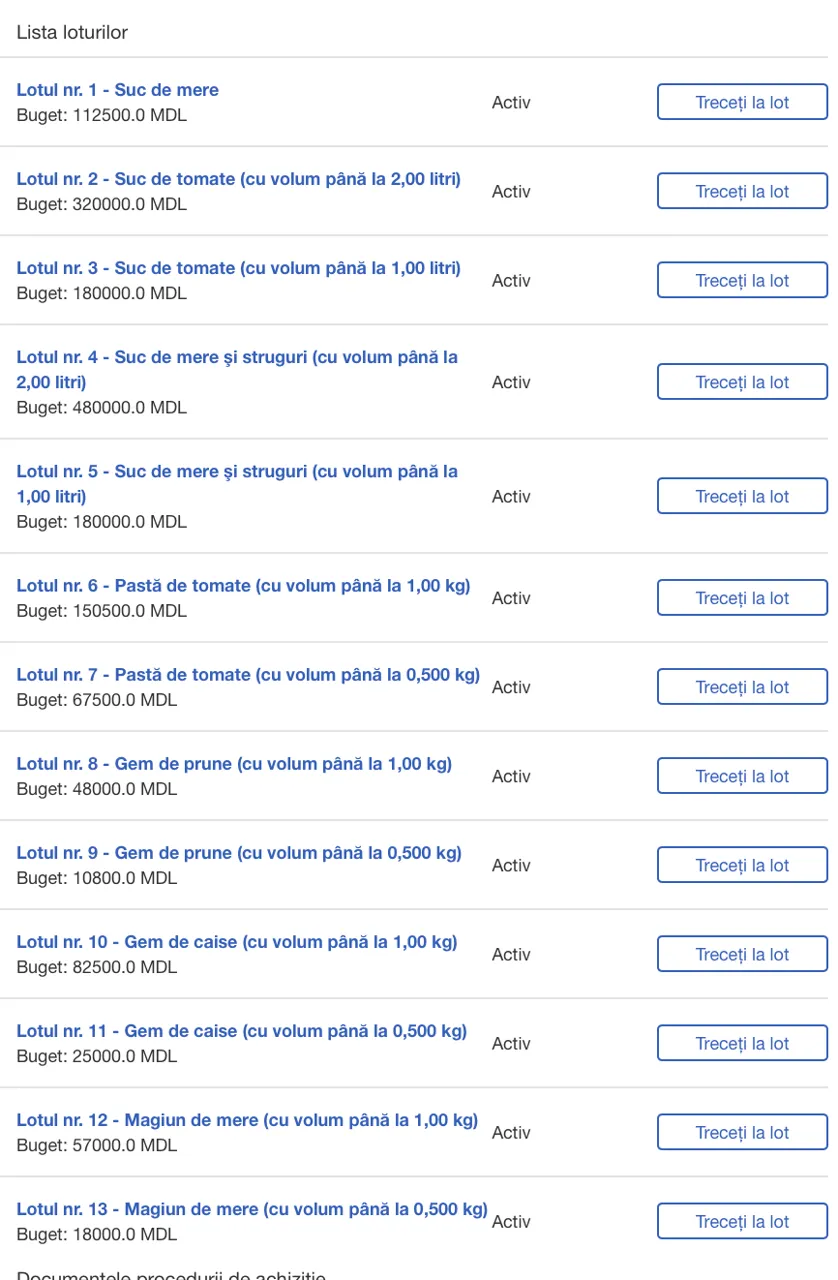The height and width of the screenshot is (1280, 838).
Task: Open Lotul nr. 8 Gem de prune link
Action: [x=234, y=764]
